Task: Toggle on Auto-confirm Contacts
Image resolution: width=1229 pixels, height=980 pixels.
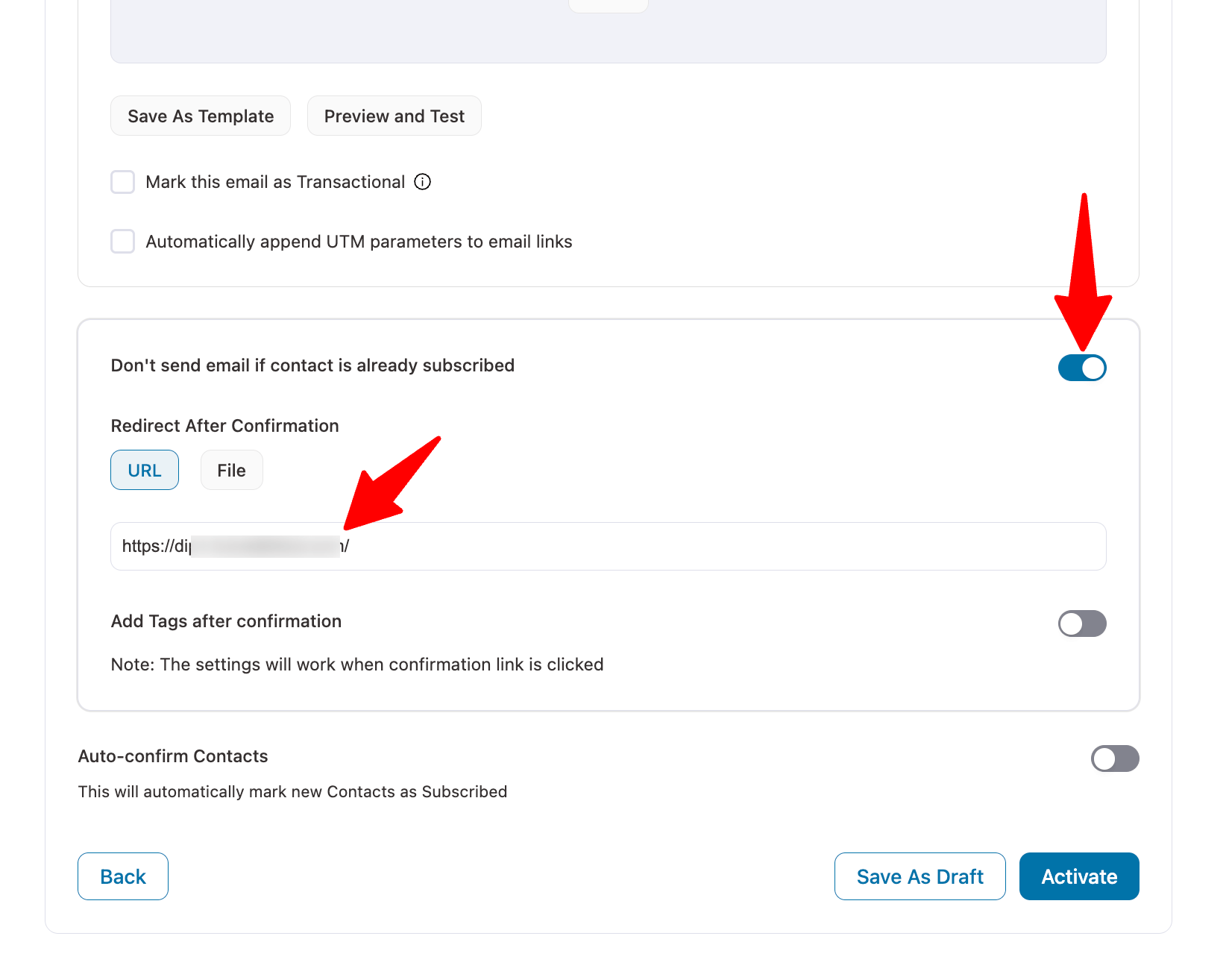Action: coord(1115,758)
